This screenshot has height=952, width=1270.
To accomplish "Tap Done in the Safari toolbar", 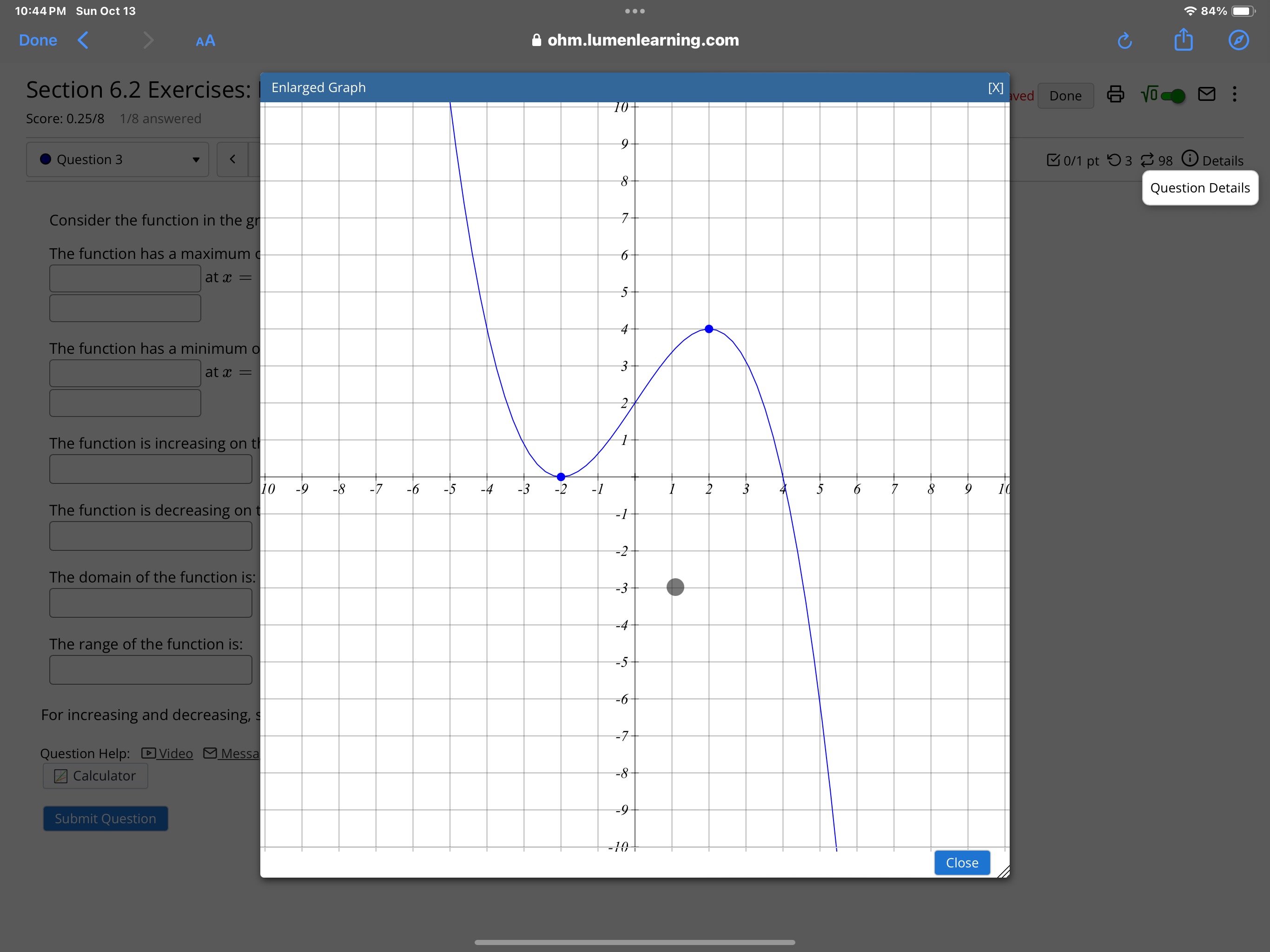I will pos(38,40).
